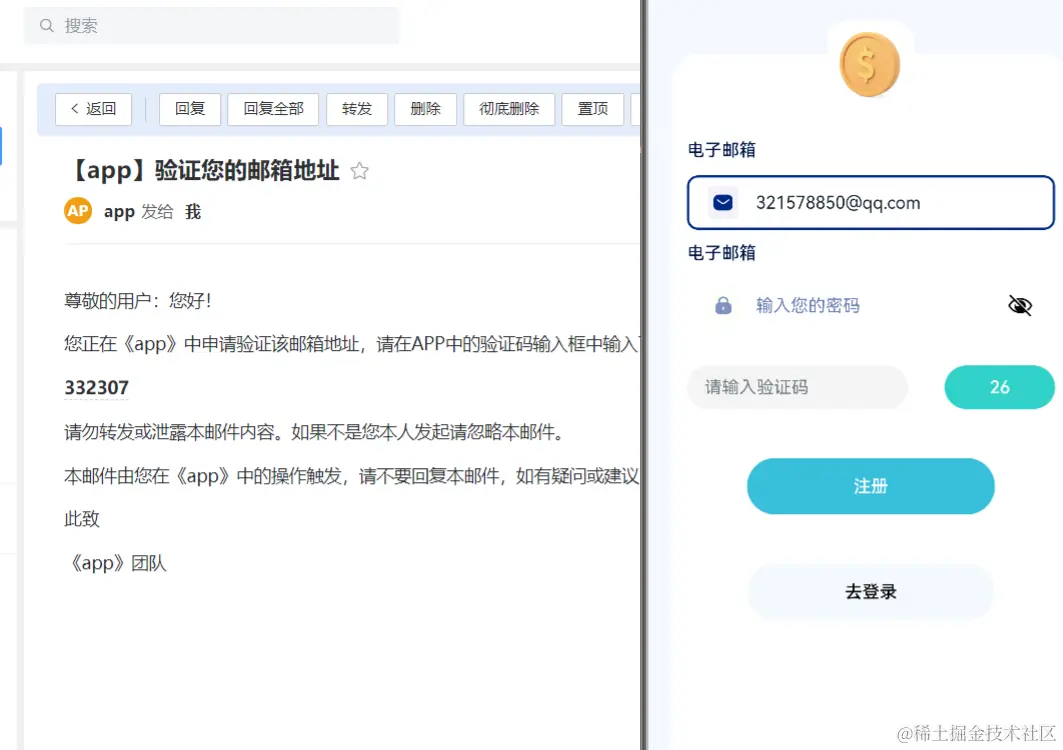Click the lock icon in password field
The width and height of the screenshot is (1063, 750).
723,305
